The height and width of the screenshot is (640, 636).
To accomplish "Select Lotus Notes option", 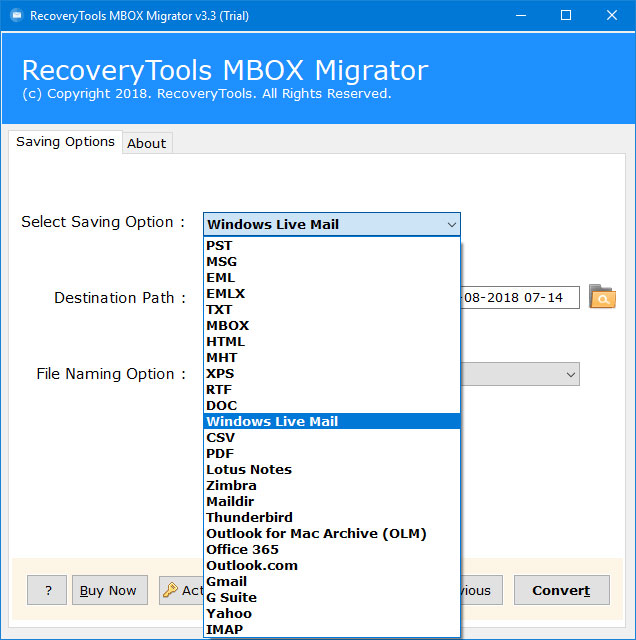I will 332,469.
